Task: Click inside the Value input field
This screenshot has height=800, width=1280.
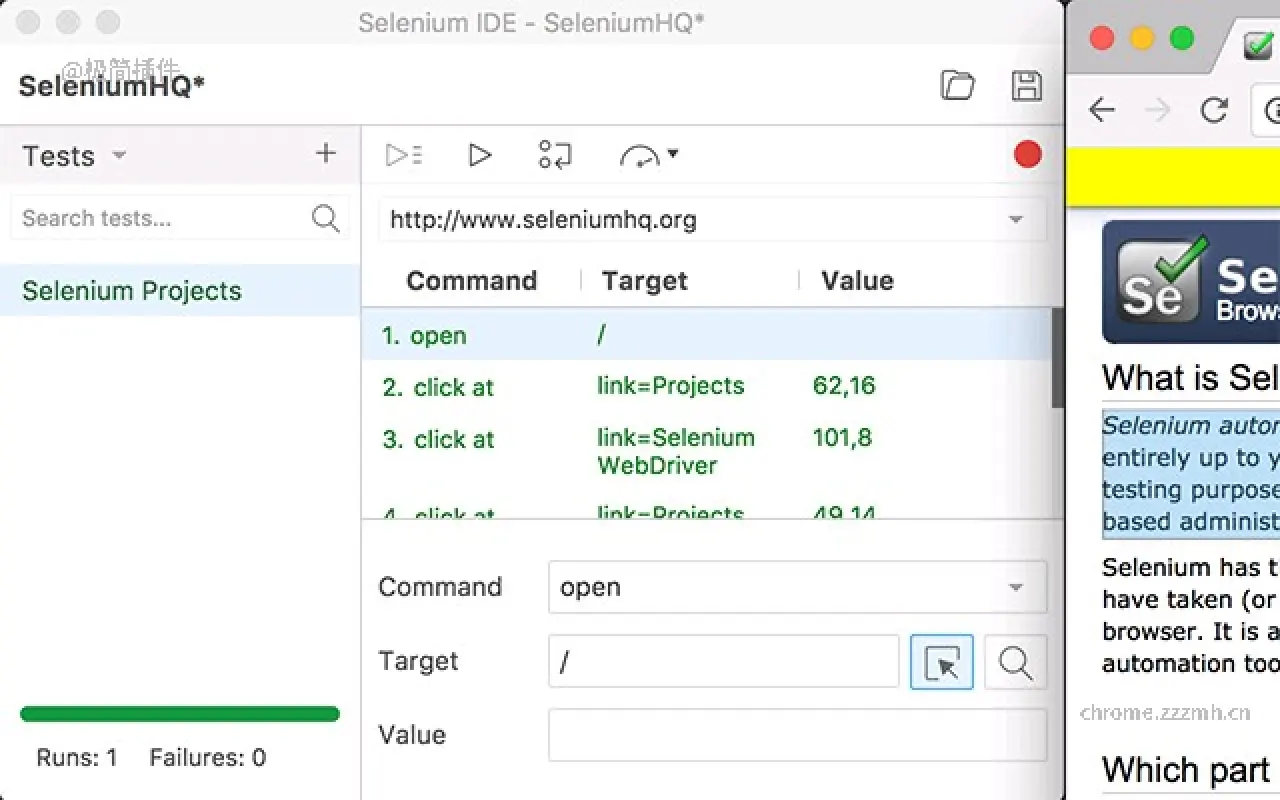Action: coord(797,734)
